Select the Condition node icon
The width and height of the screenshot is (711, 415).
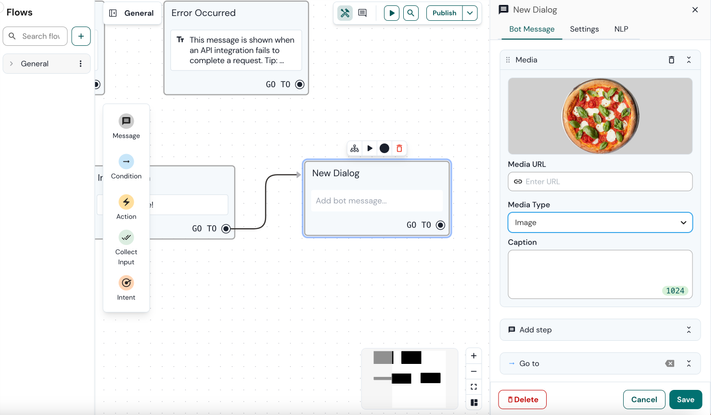pyautogui.click(x=126, y=161)
